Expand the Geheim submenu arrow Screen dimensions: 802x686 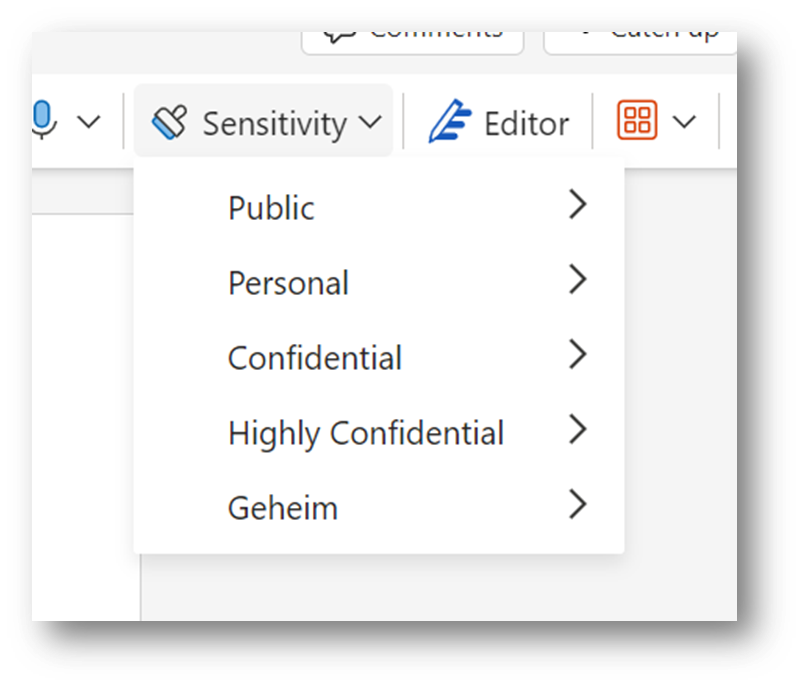[576, 505]
